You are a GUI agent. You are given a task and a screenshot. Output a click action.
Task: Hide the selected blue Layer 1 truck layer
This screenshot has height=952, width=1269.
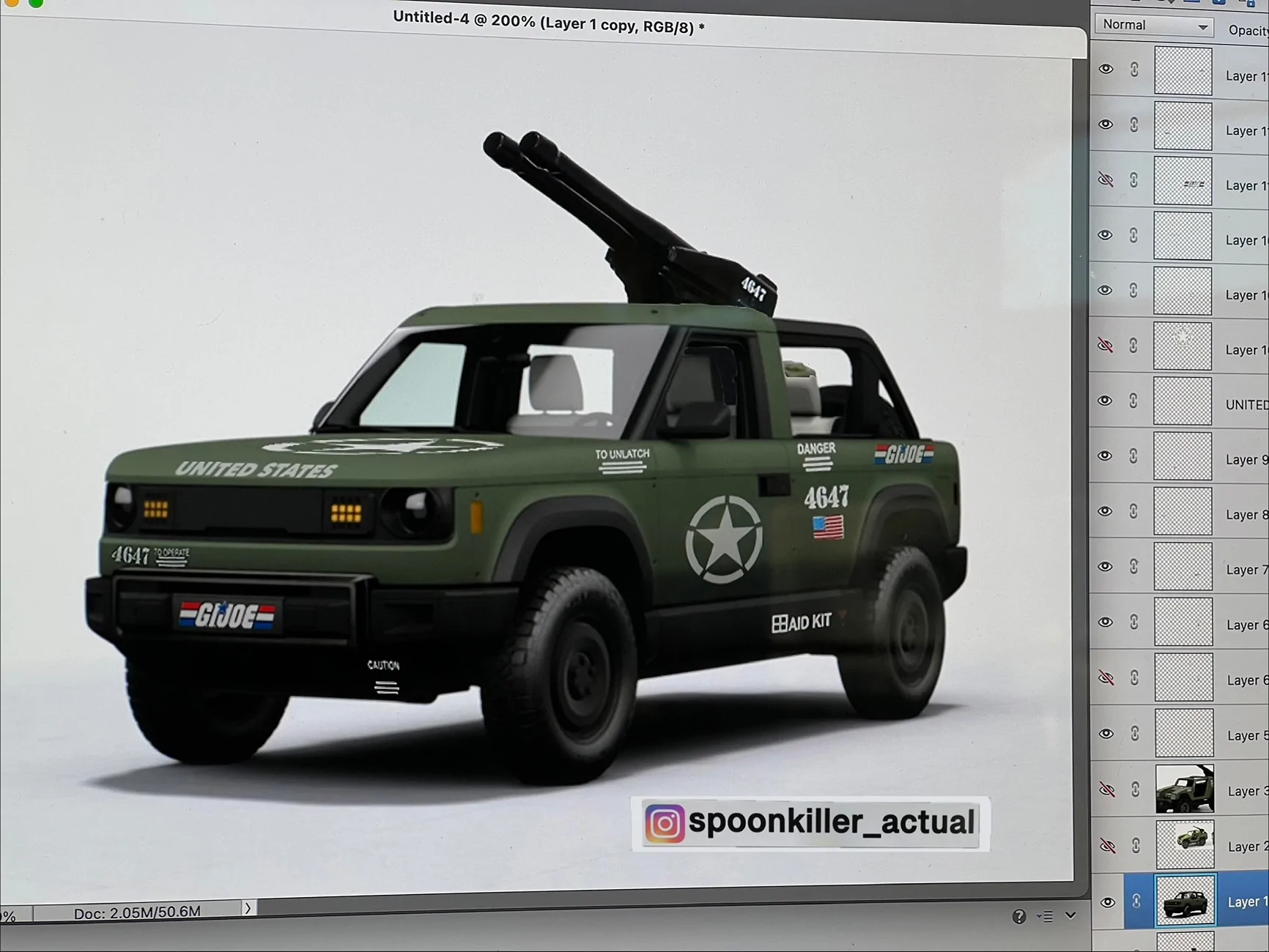(1108, 902)
